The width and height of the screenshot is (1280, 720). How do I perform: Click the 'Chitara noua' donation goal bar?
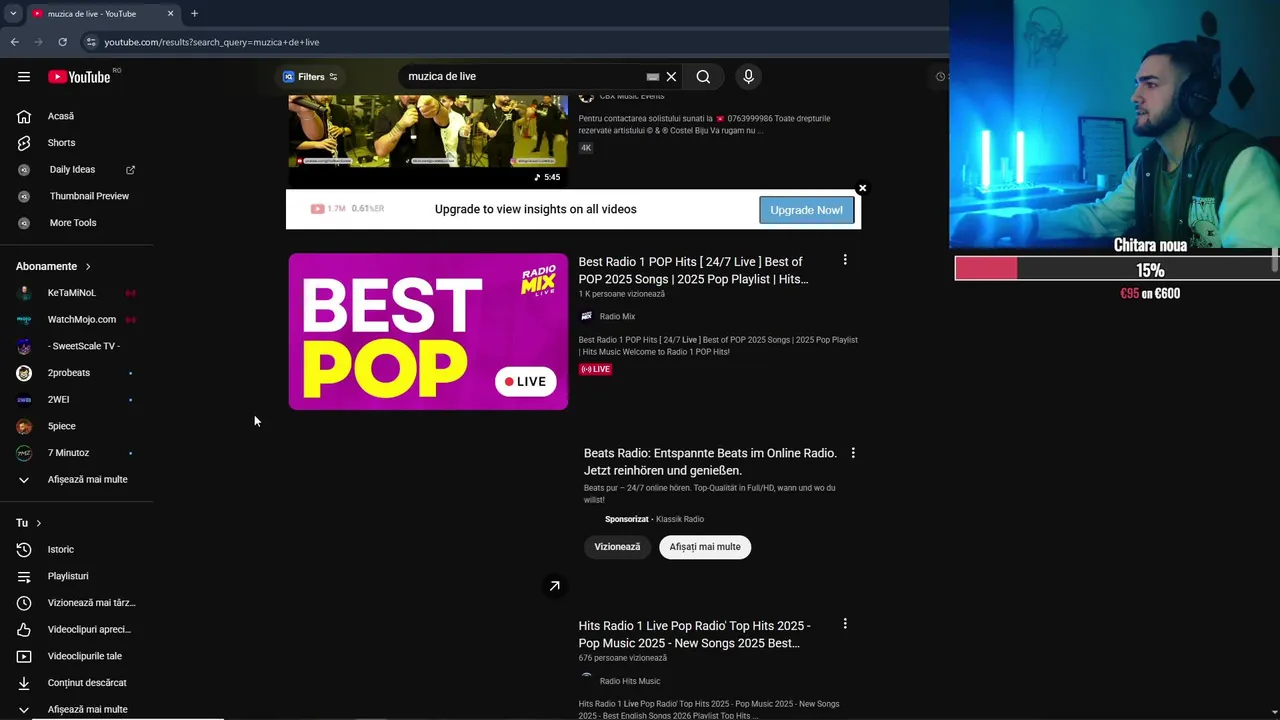[1115, 269]
